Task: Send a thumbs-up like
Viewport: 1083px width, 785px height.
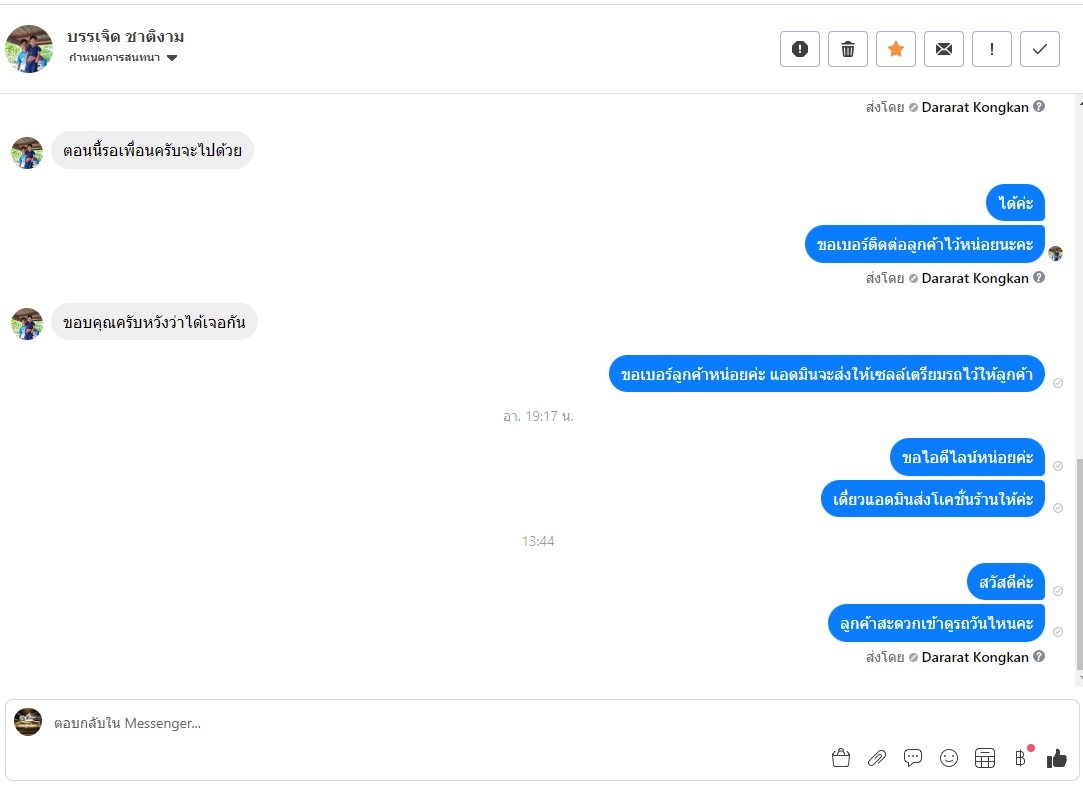Action: (1057, 758)
